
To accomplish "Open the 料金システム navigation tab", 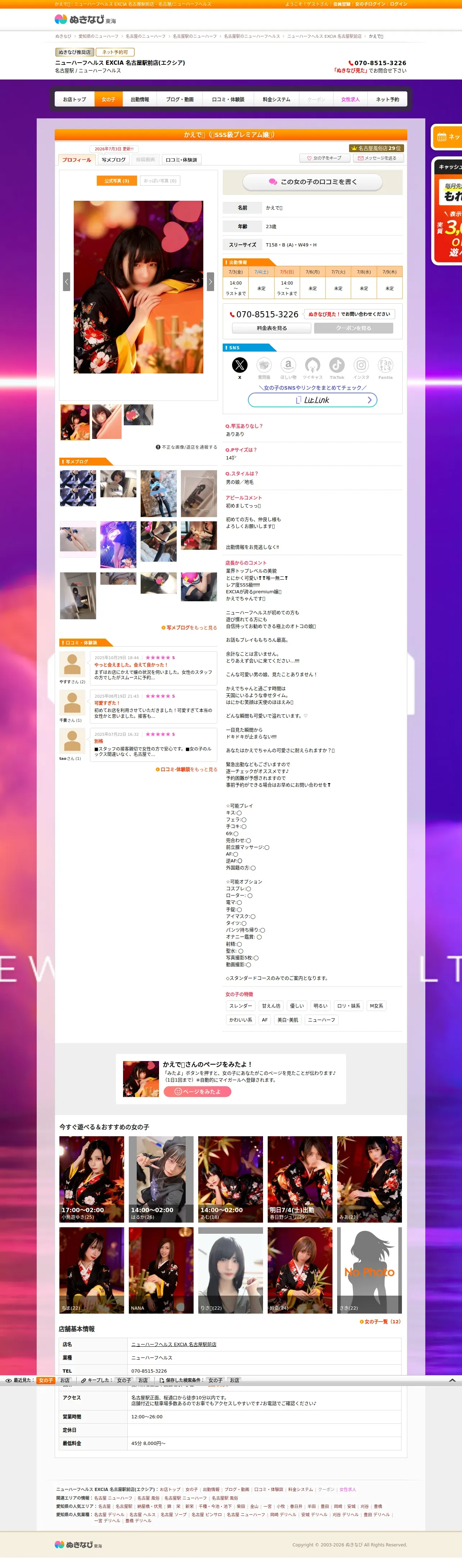I will tap(276, 99).
